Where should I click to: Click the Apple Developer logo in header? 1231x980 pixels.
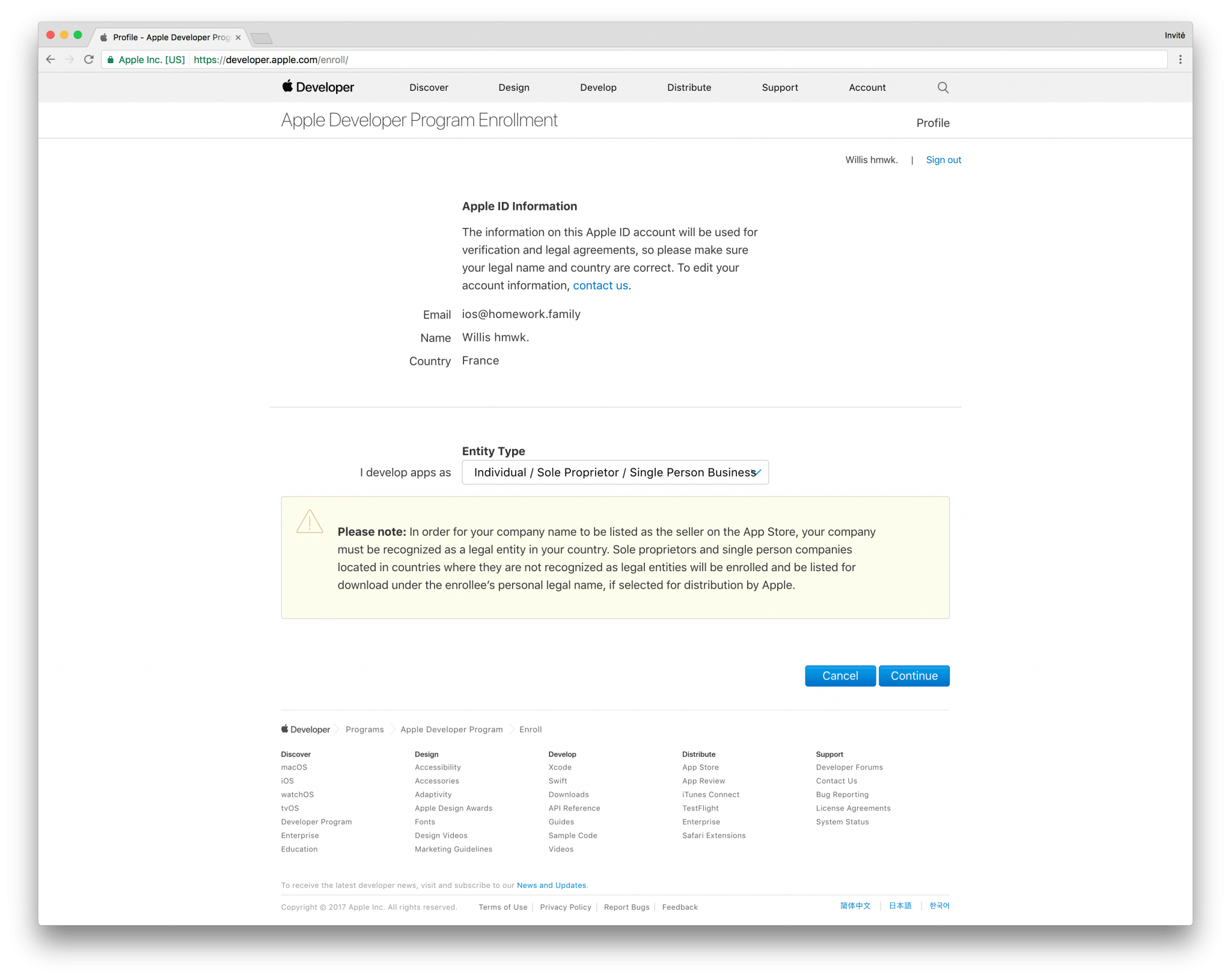[318, 87]
